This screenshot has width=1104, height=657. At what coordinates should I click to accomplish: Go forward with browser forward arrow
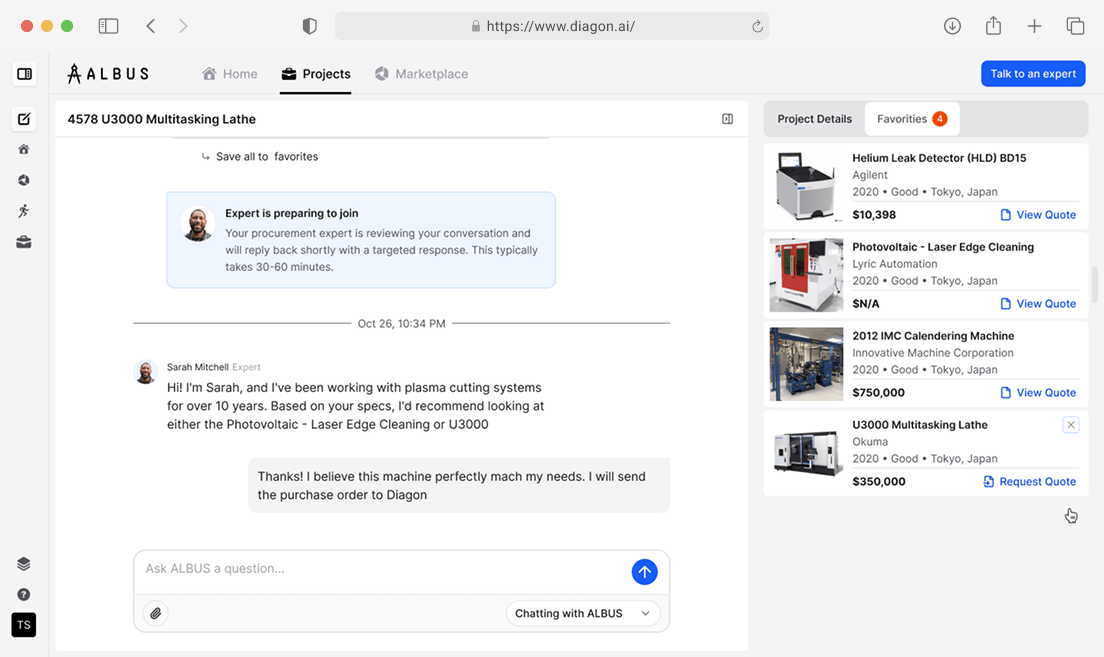click(183, 26)
